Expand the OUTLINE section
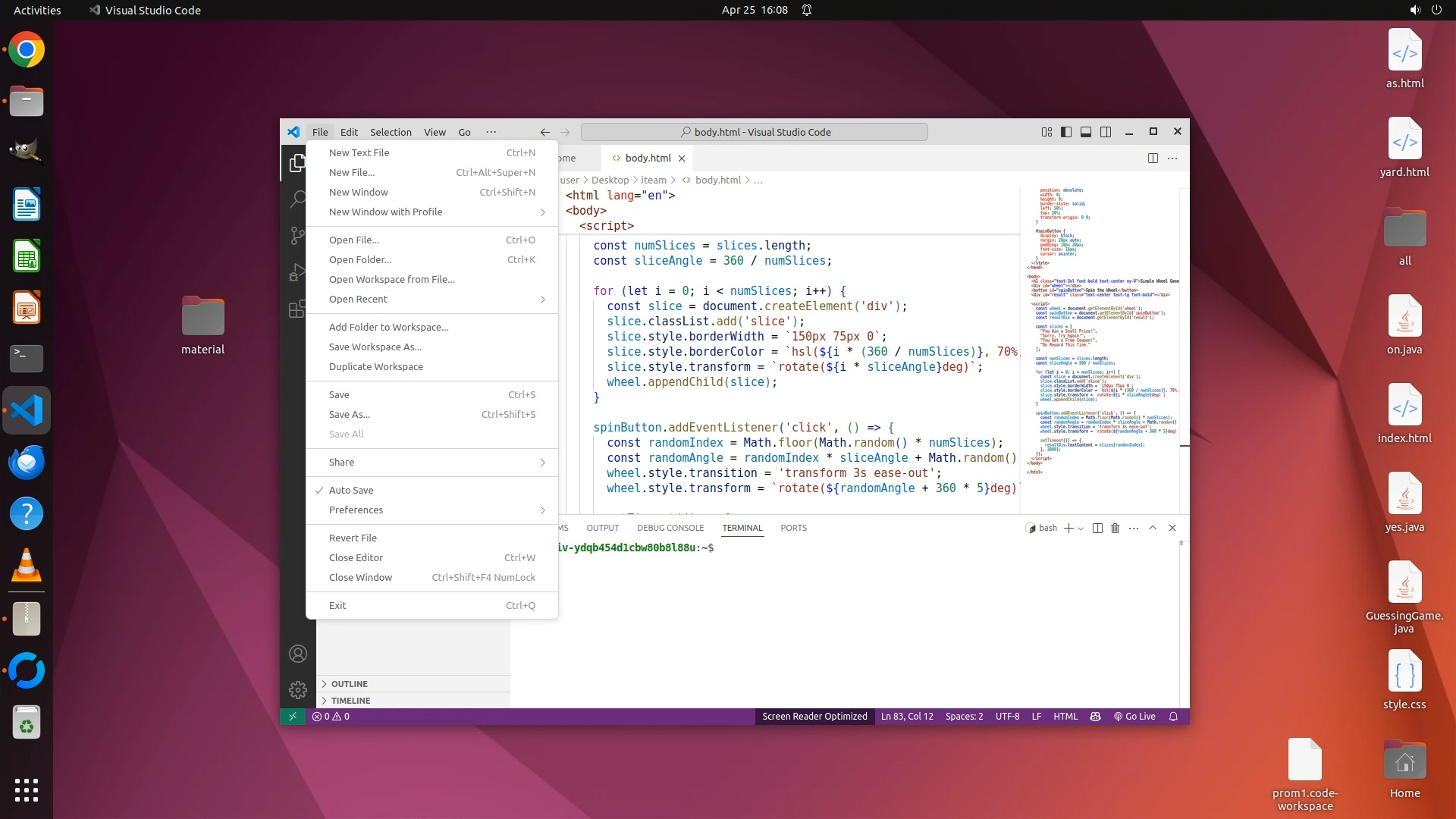The width and height of the screenshot is (1456, 819). [349, 684]
